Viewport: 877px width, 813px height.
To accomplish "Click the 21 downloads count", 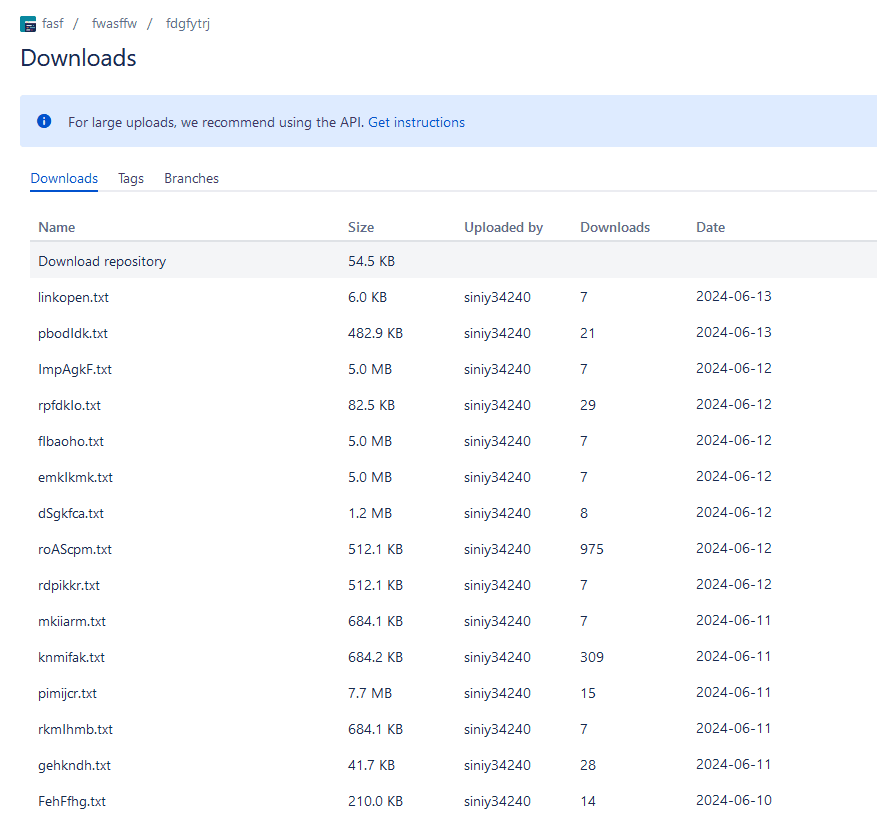I will pos(588,333).
